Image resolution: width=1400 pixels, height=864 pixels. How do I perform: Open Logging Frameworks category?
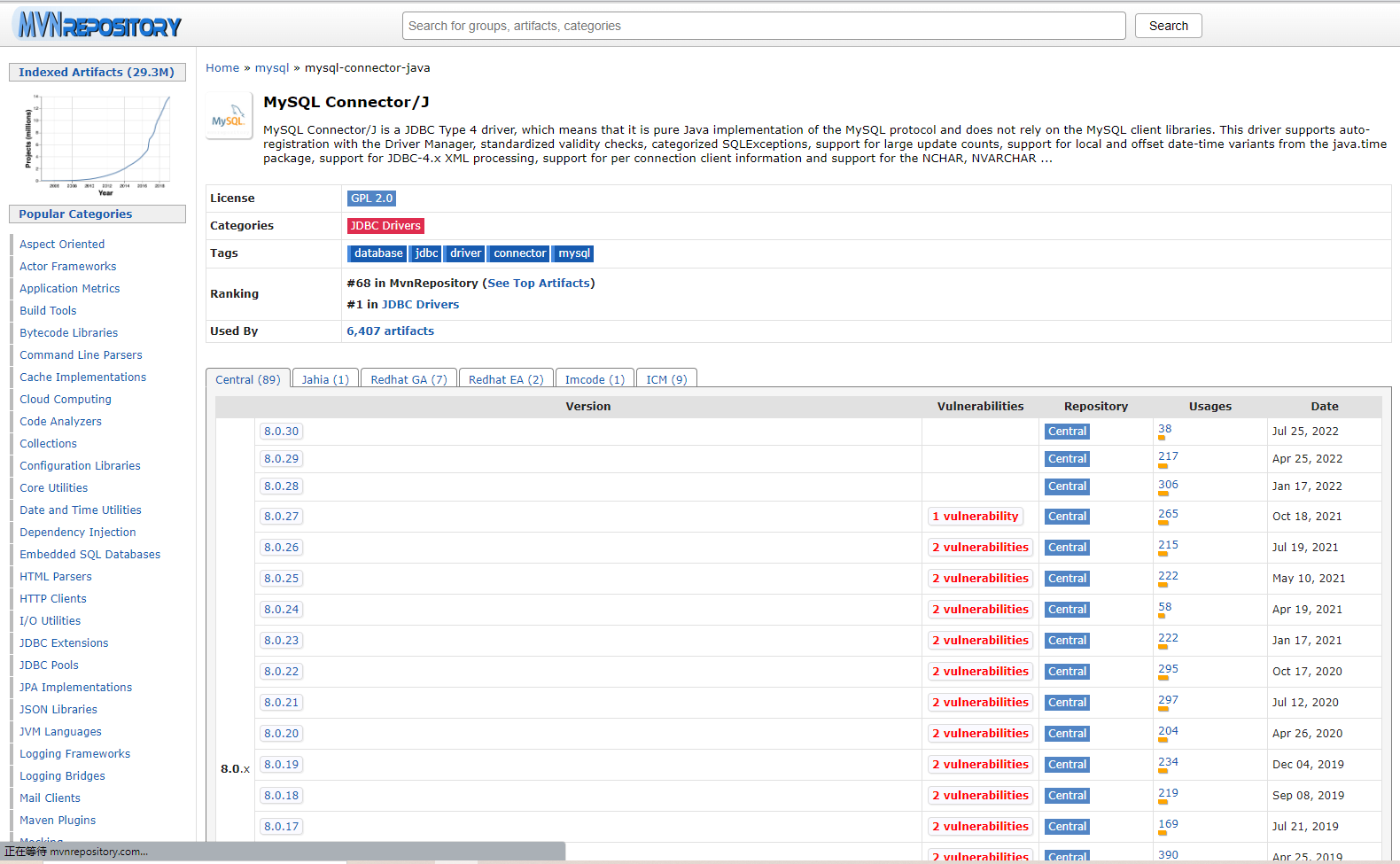(75, 754)
